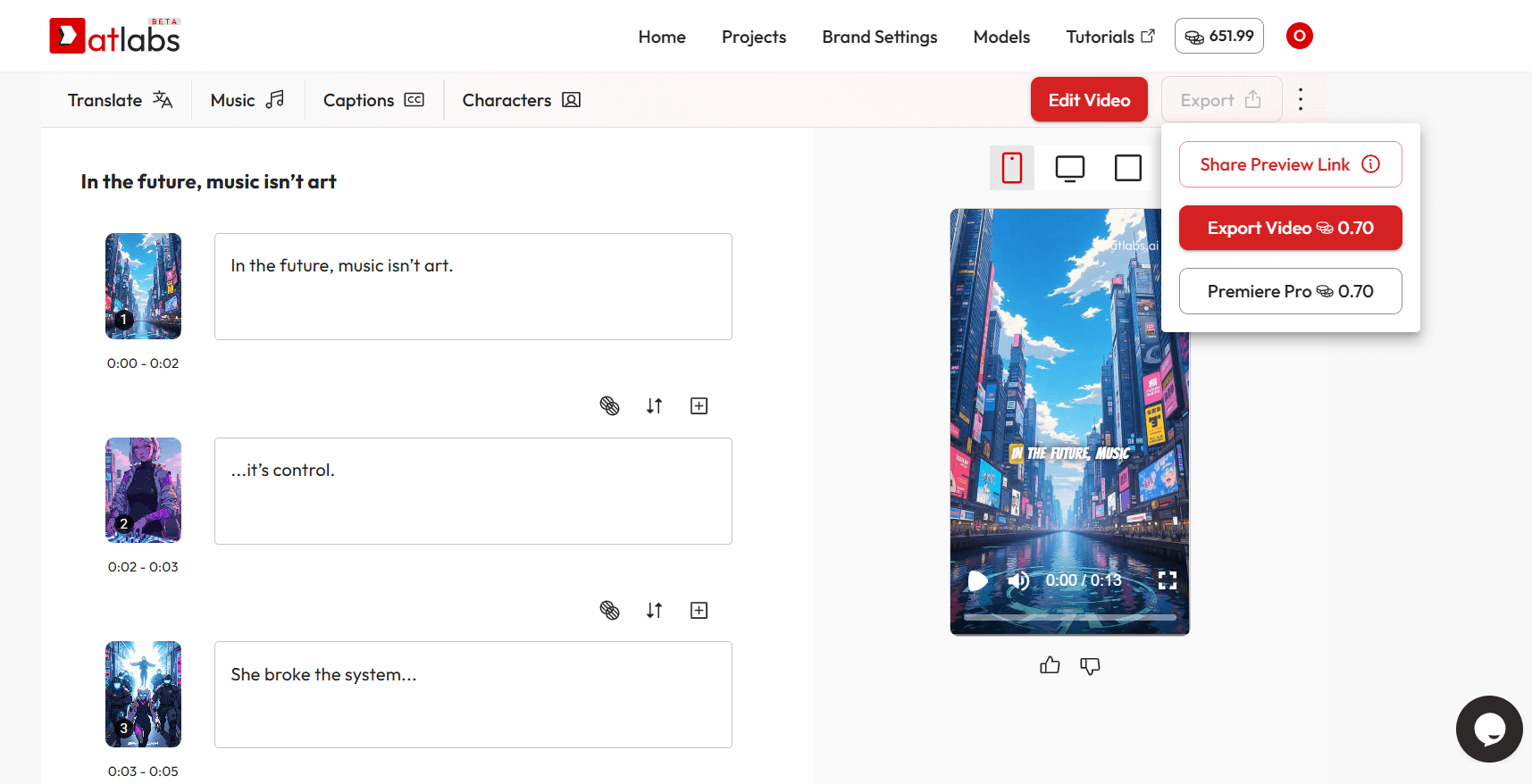Add a new scene after scene 2

(699, 611)
